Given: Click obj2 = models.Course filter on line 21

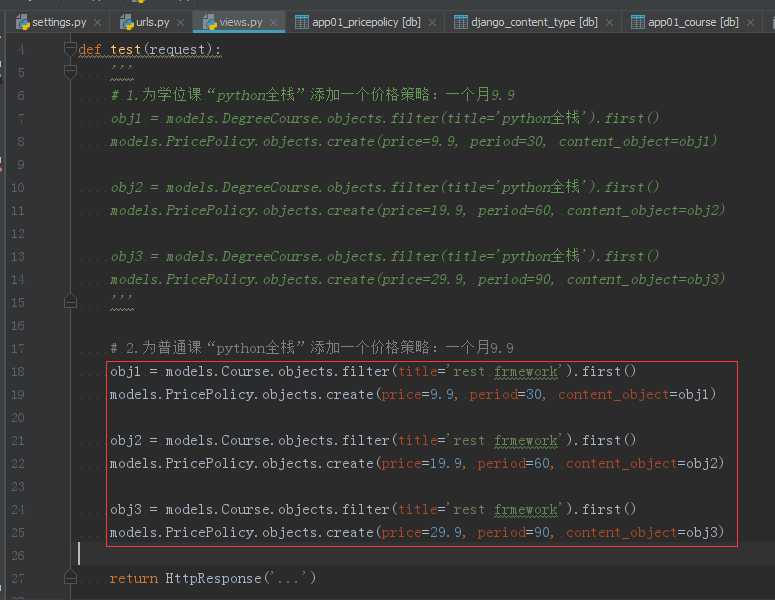Looking at the screenshot, I should (x=373, y=440).
